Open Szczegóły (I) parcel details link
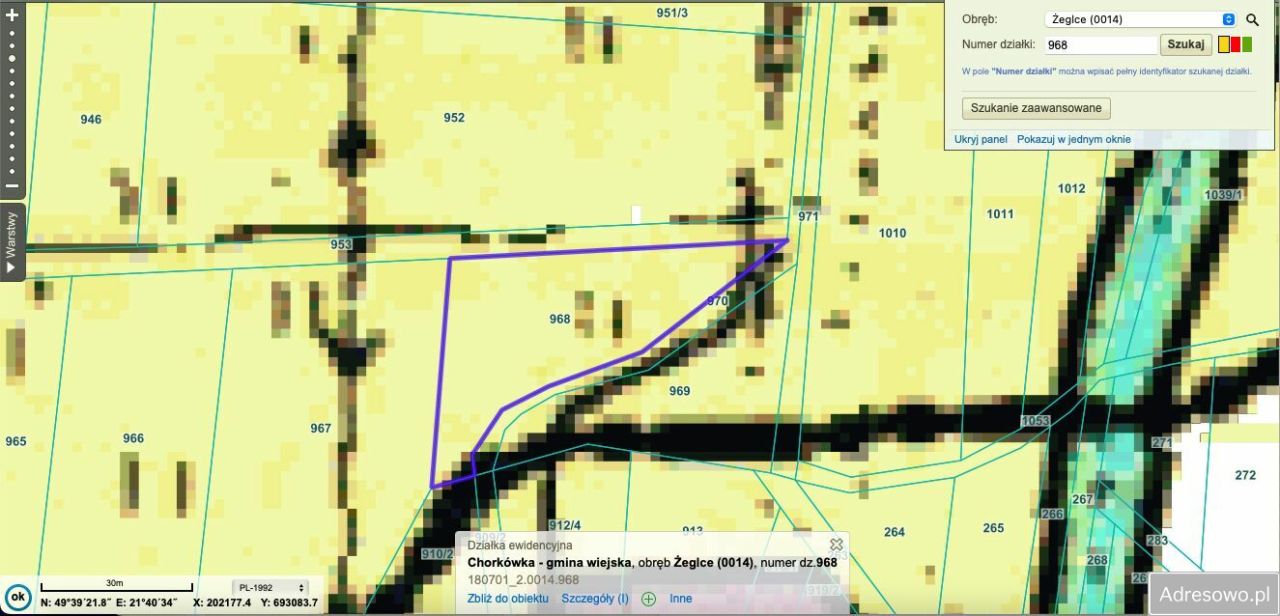Screen dimensions: 1280x616 coord(595,599)
